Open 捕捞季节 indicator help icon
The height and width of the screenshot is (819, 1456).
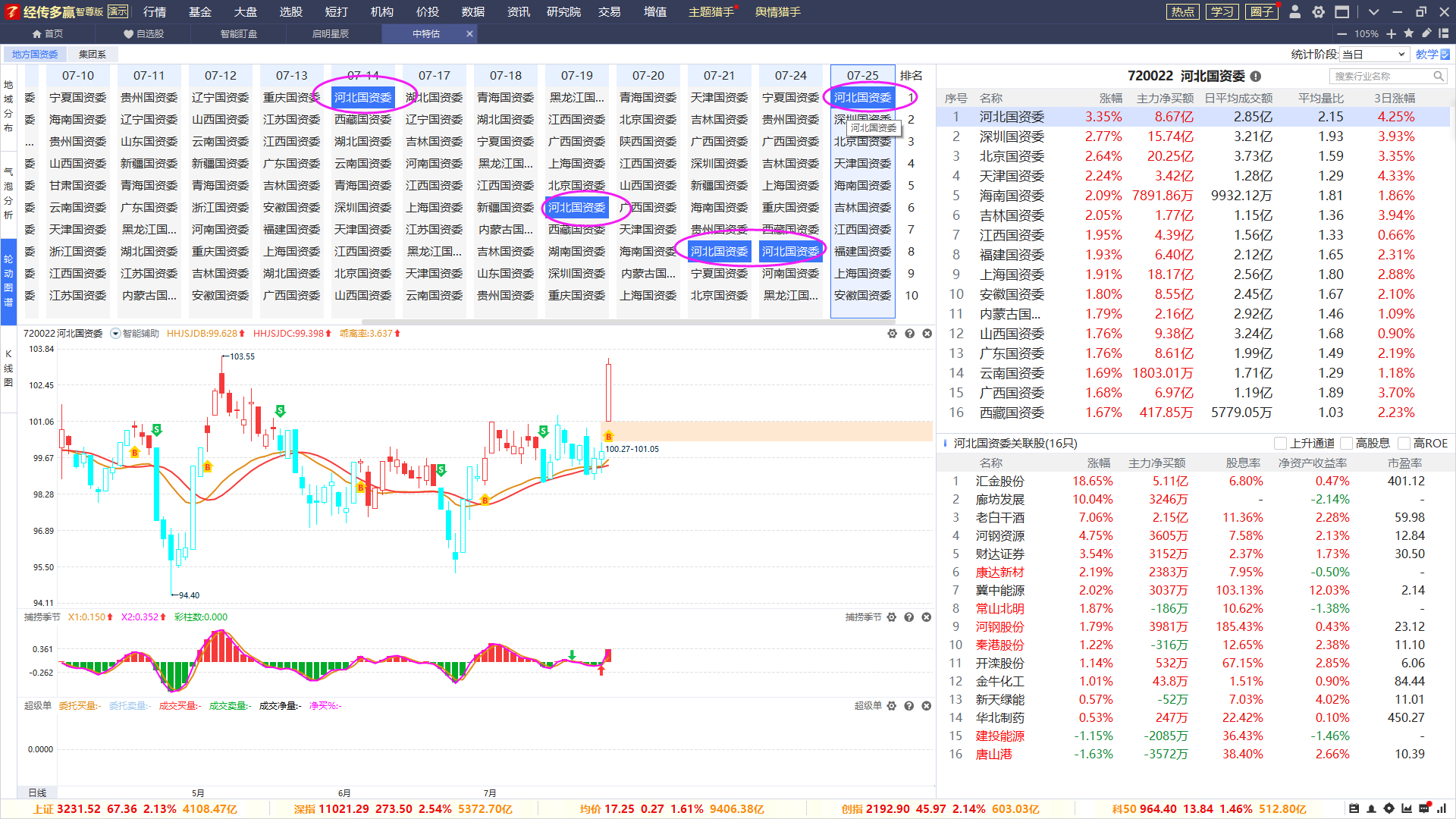click(x=908, y=617)
